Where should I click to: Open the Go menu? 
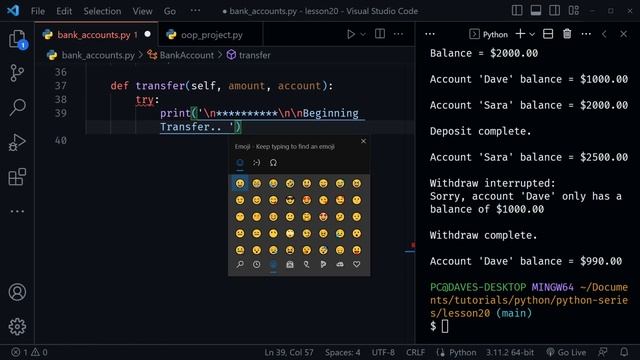click(170, 11)
